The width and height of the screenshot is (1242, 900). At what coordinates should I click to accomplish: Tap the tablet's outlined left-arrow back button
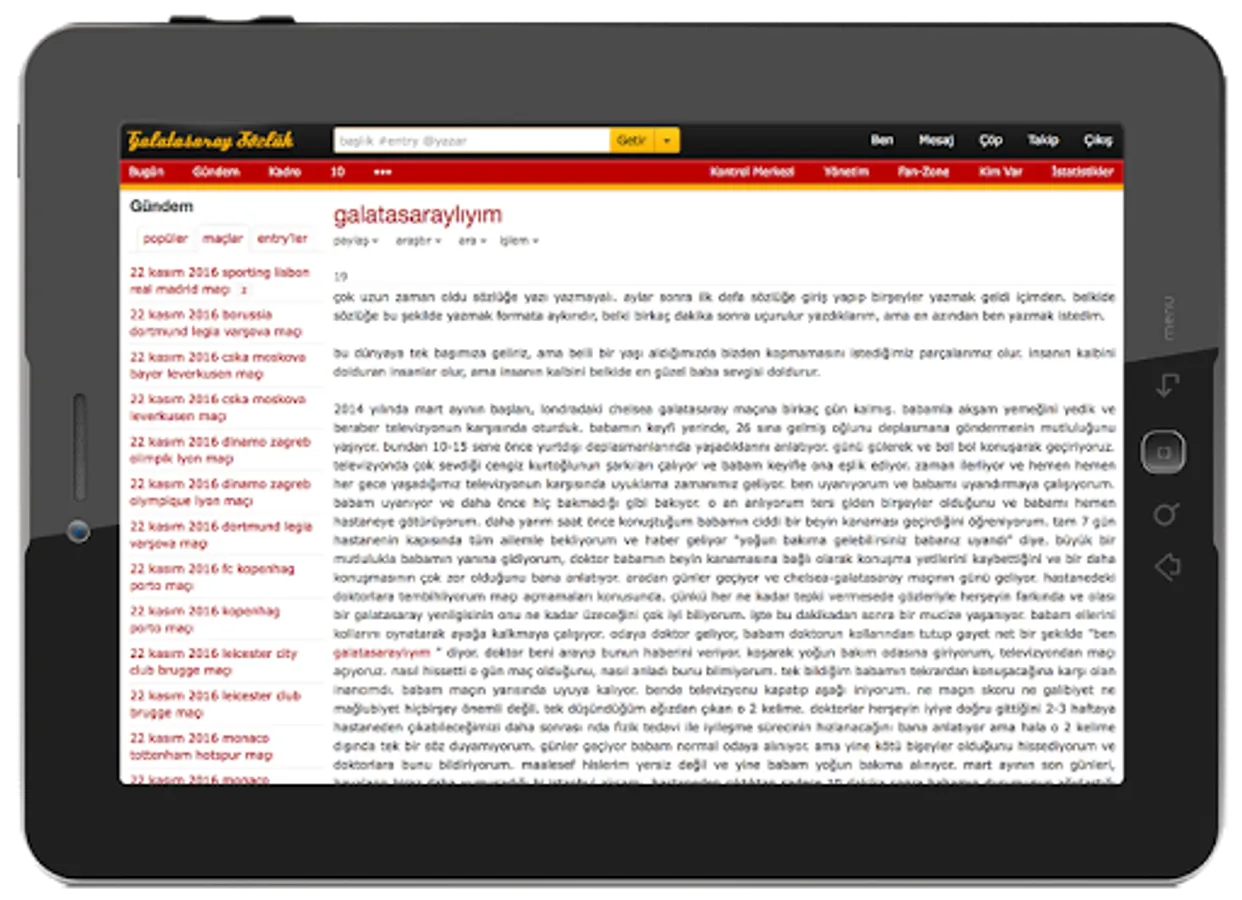[x=1167, y=568]
